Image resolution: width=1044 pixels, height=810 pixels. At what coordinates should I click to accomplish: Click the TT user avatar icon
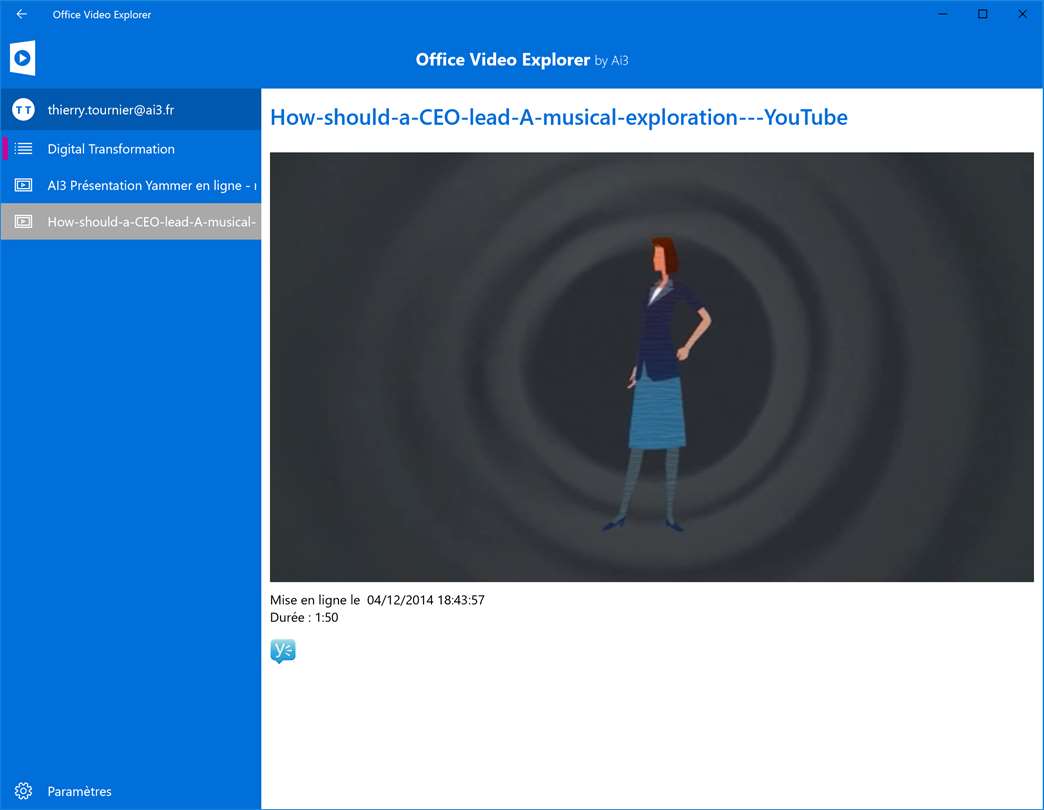(x=23, y=110)
